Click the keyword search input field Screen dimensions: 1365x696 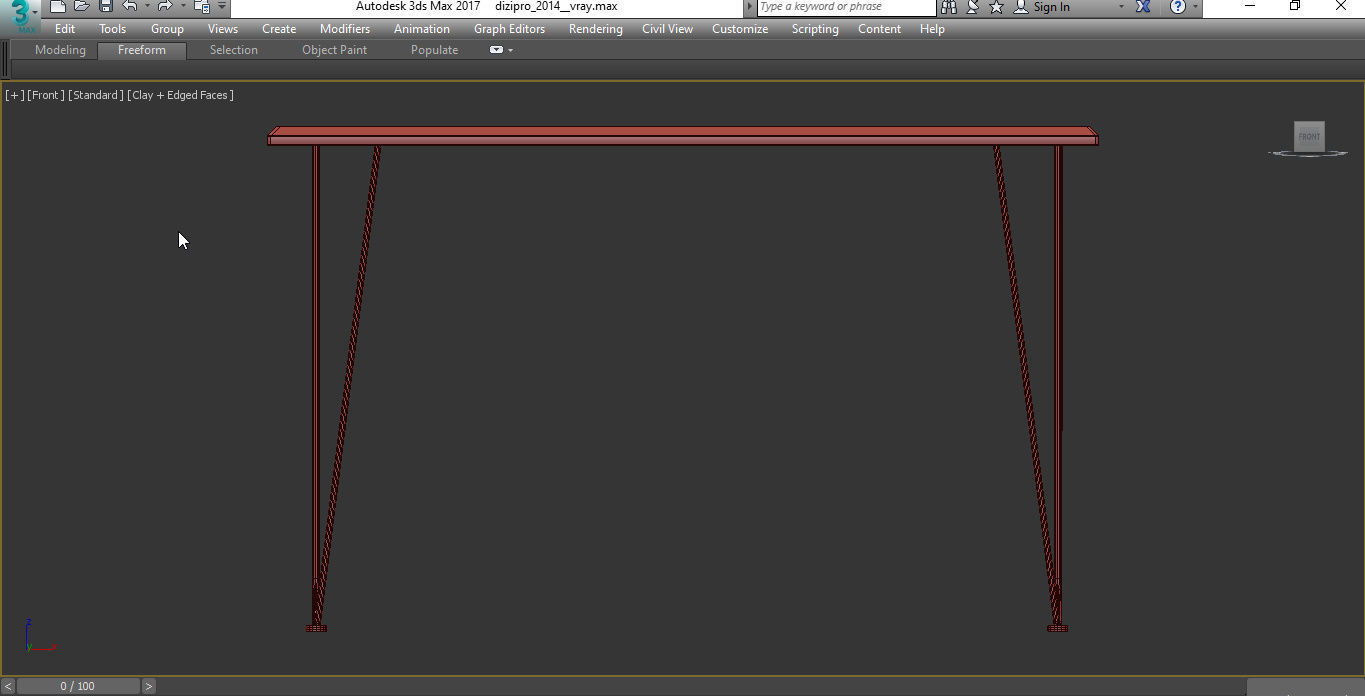coord(846,7)
